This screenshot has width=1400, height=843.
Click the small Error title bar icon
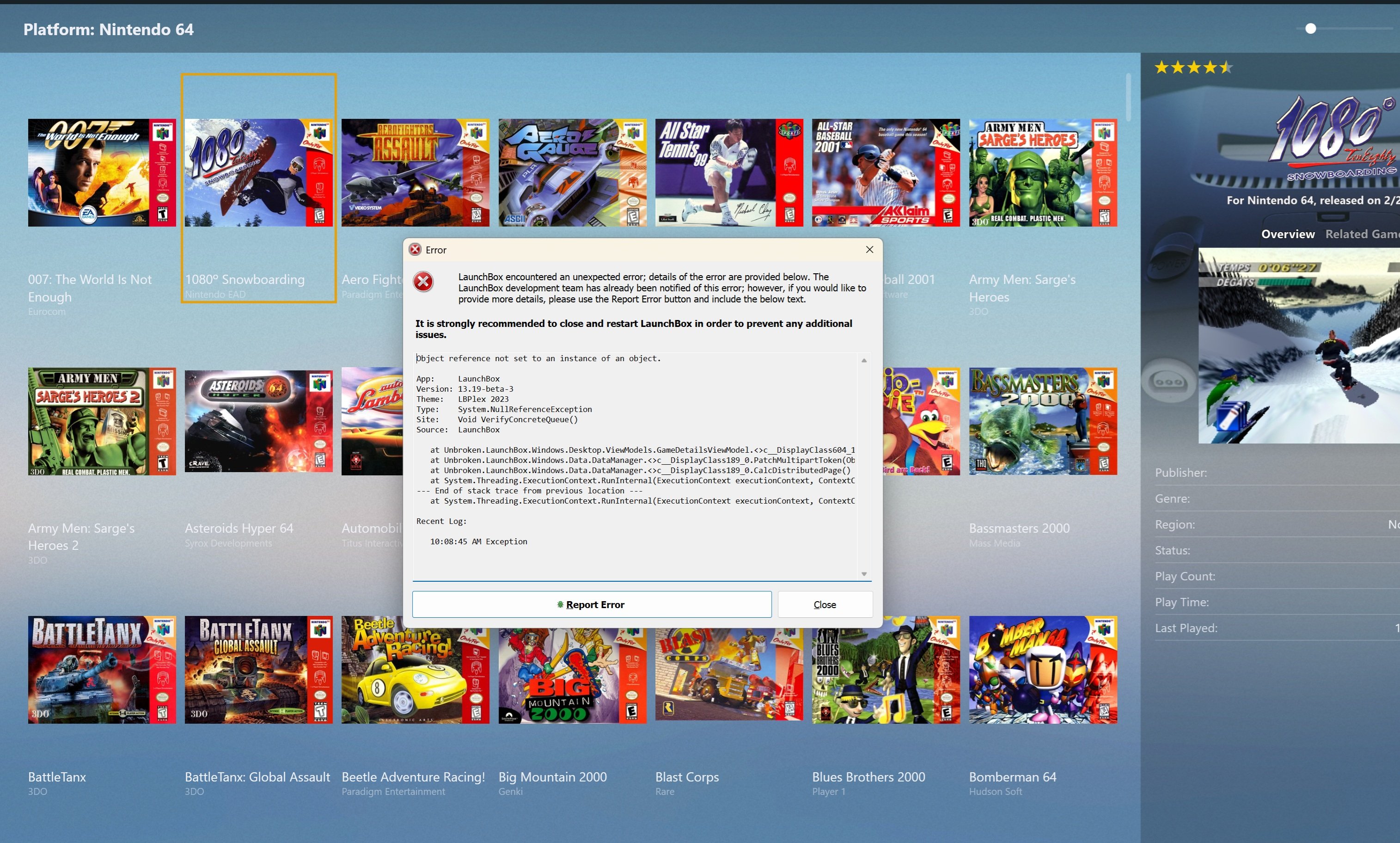415,249
